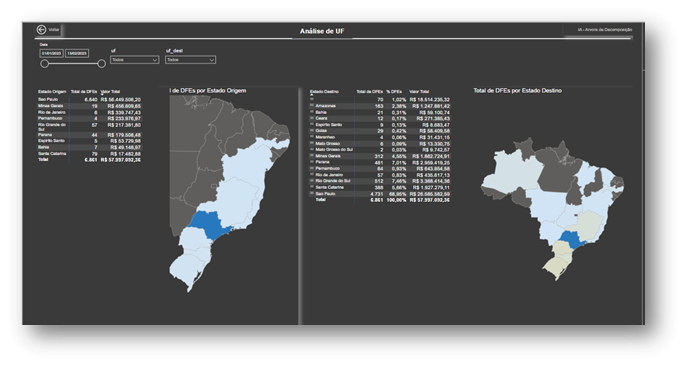The image size is (687, 367).
Task: Click origin total value R$ 57.397.092,36
Action: pos(121,160)
